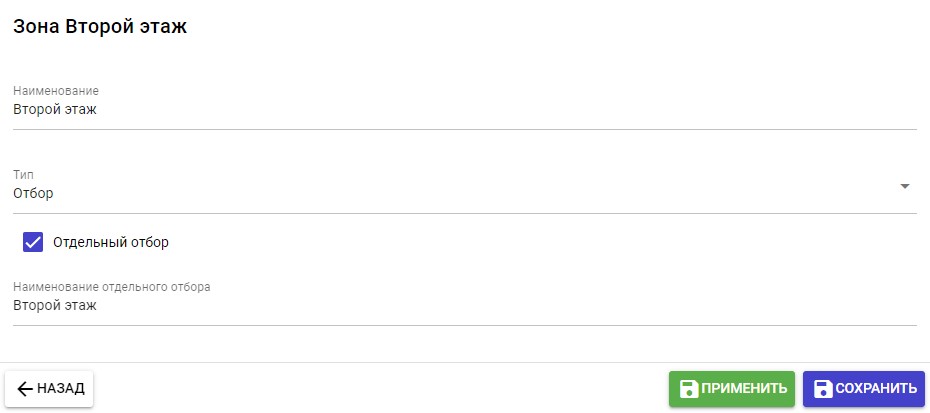Click the Второй этаж text in the Наименование field
The width and height of the screenshot is (930, 413).
[55, 109]
